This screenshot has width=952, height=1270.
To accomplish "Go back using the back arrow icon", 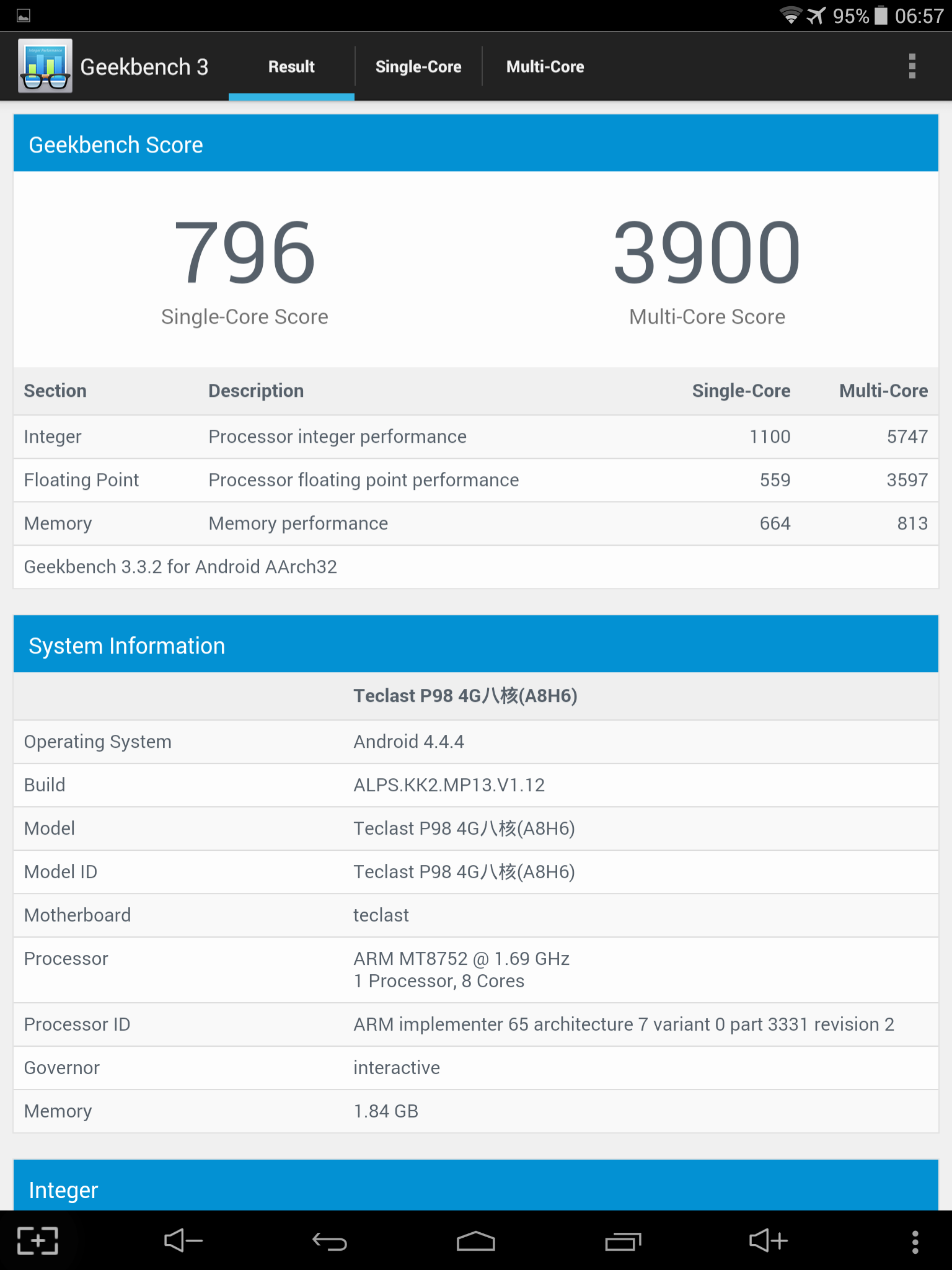I will (x=330, y=1241).
